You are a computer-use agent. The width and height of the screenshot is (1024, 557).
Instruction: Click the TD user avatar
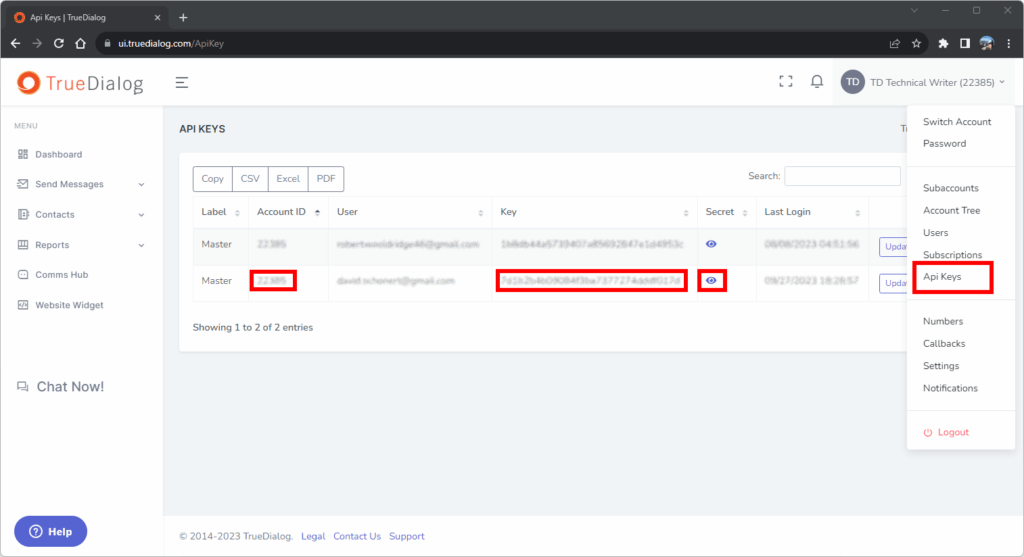[852, 82]
